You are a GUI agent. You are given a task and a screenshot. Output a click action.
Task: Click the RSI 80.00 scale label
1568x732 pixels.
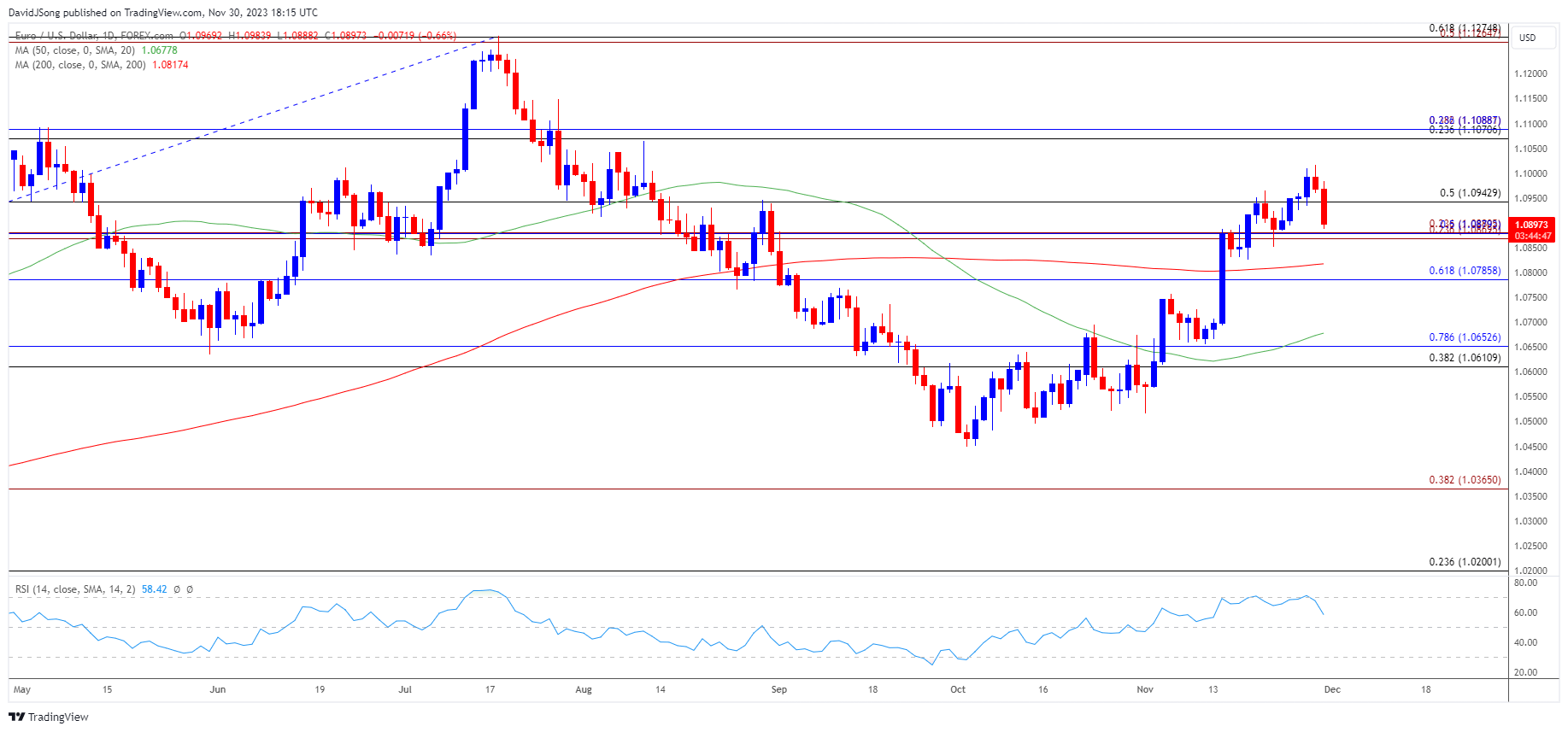1525,583
